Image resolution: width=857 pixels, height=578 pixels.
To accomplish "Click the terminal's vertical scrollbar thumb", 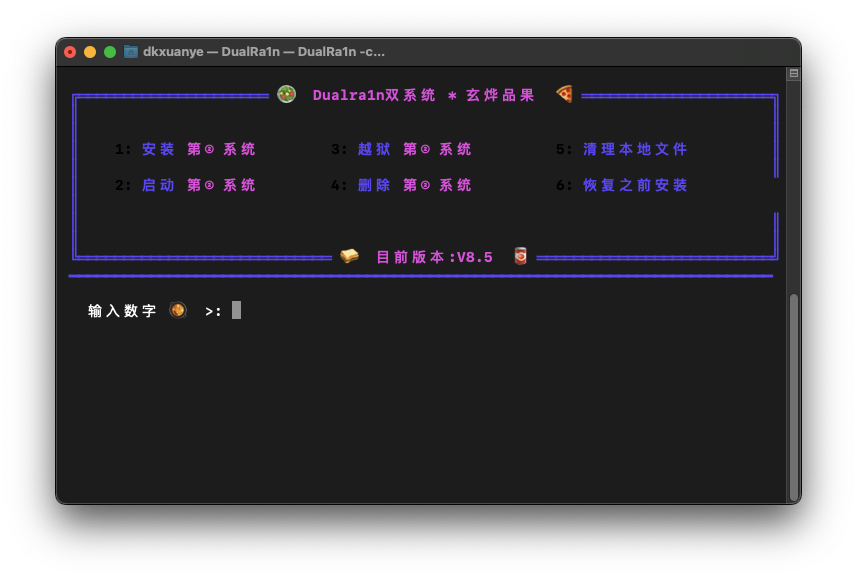I will click(x=794, y=396).
